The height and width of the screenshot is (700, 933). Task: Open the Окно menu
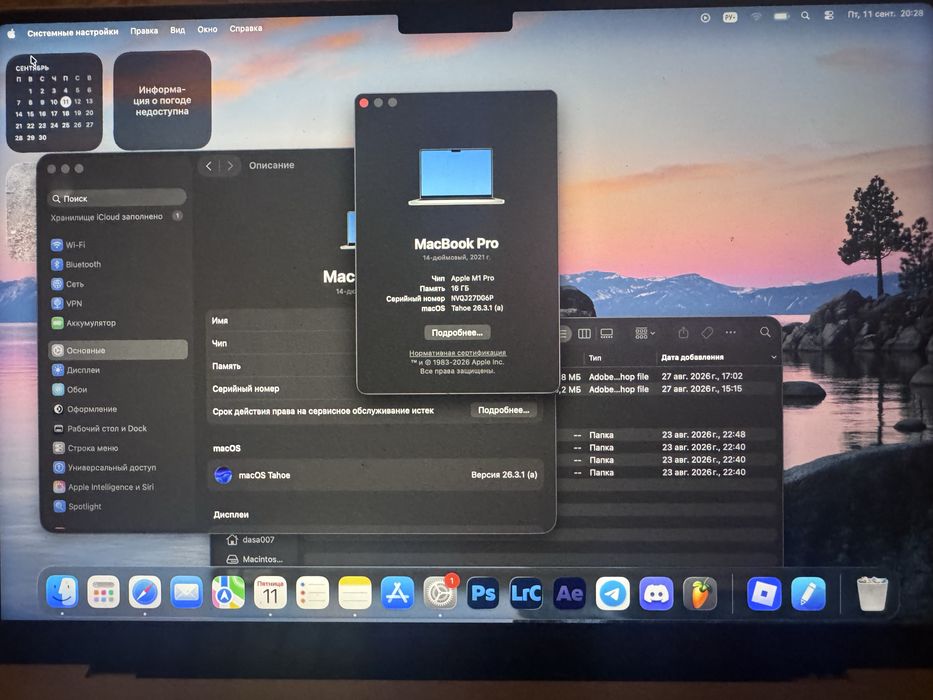(207, 29)
